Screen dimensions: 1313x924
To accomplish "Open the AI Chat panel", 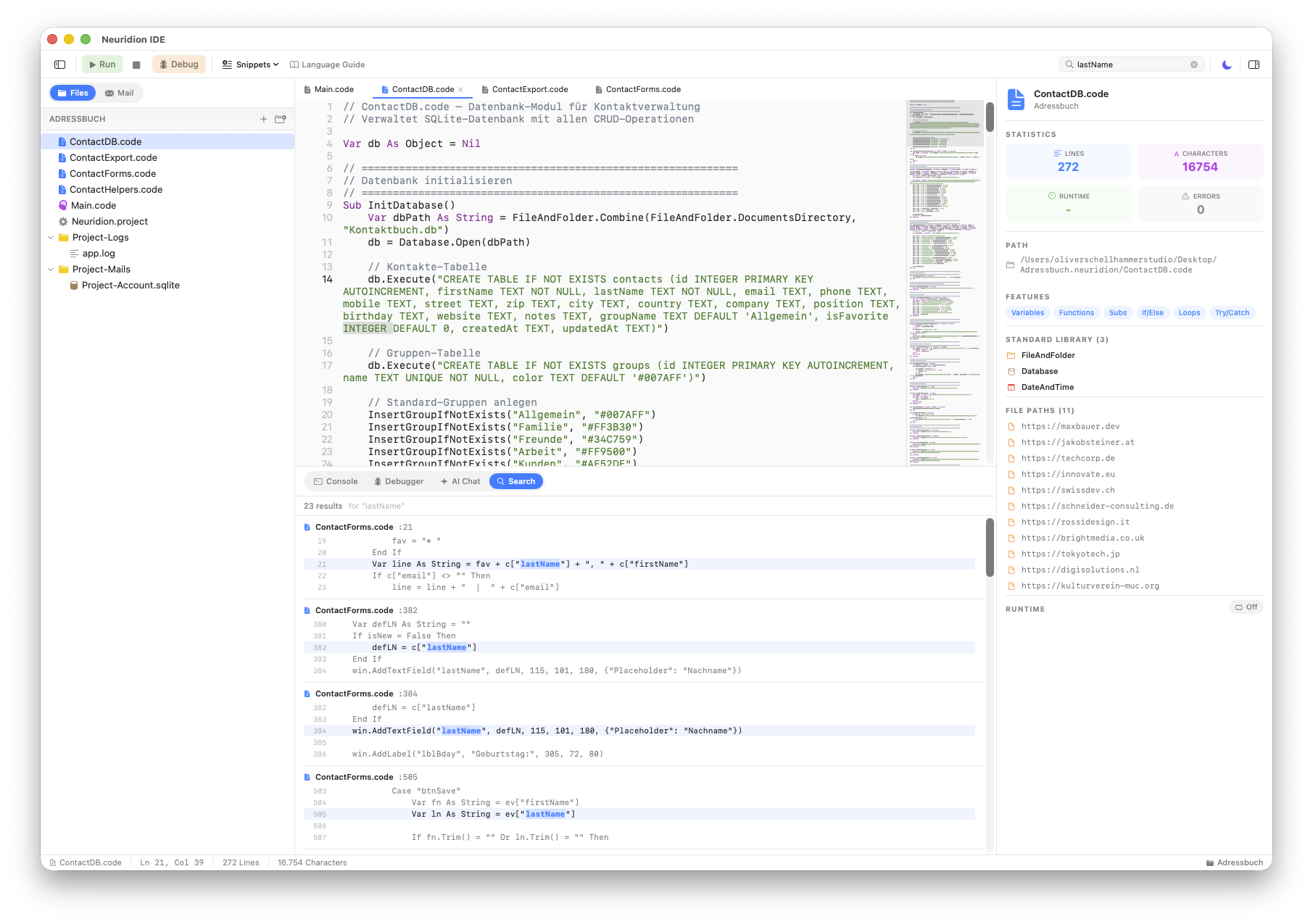I will (x=460, y=481).
